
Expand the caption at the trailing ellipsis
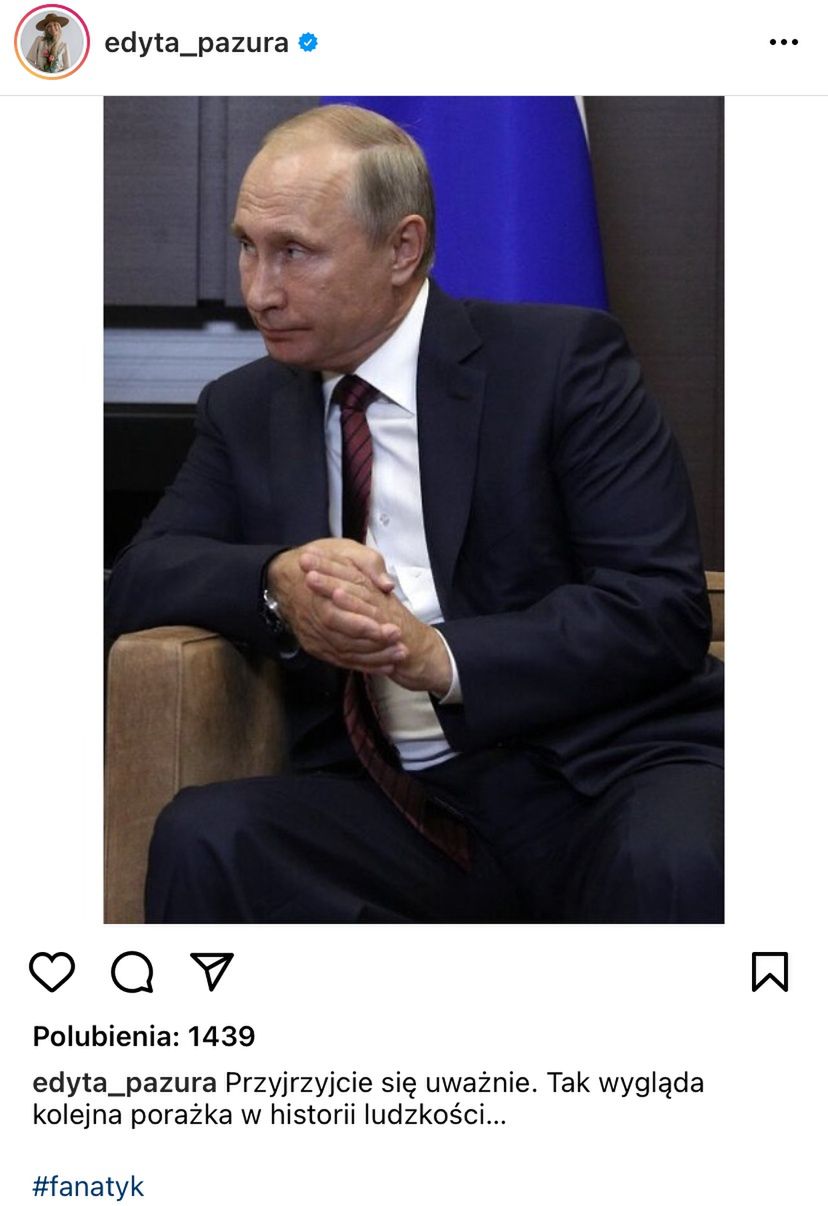point(496,1115)
